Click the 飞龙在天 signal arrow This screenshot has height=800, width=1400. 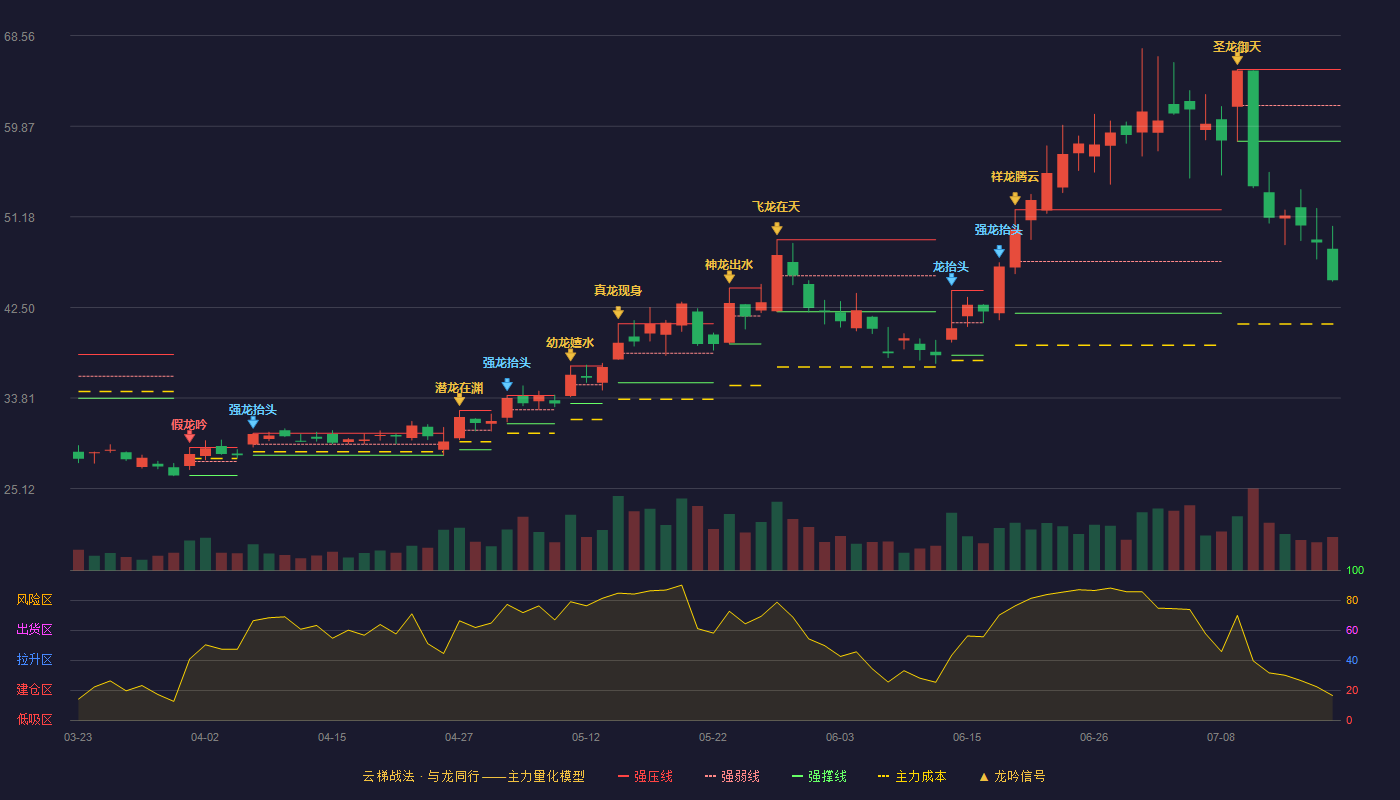[777, 229]
